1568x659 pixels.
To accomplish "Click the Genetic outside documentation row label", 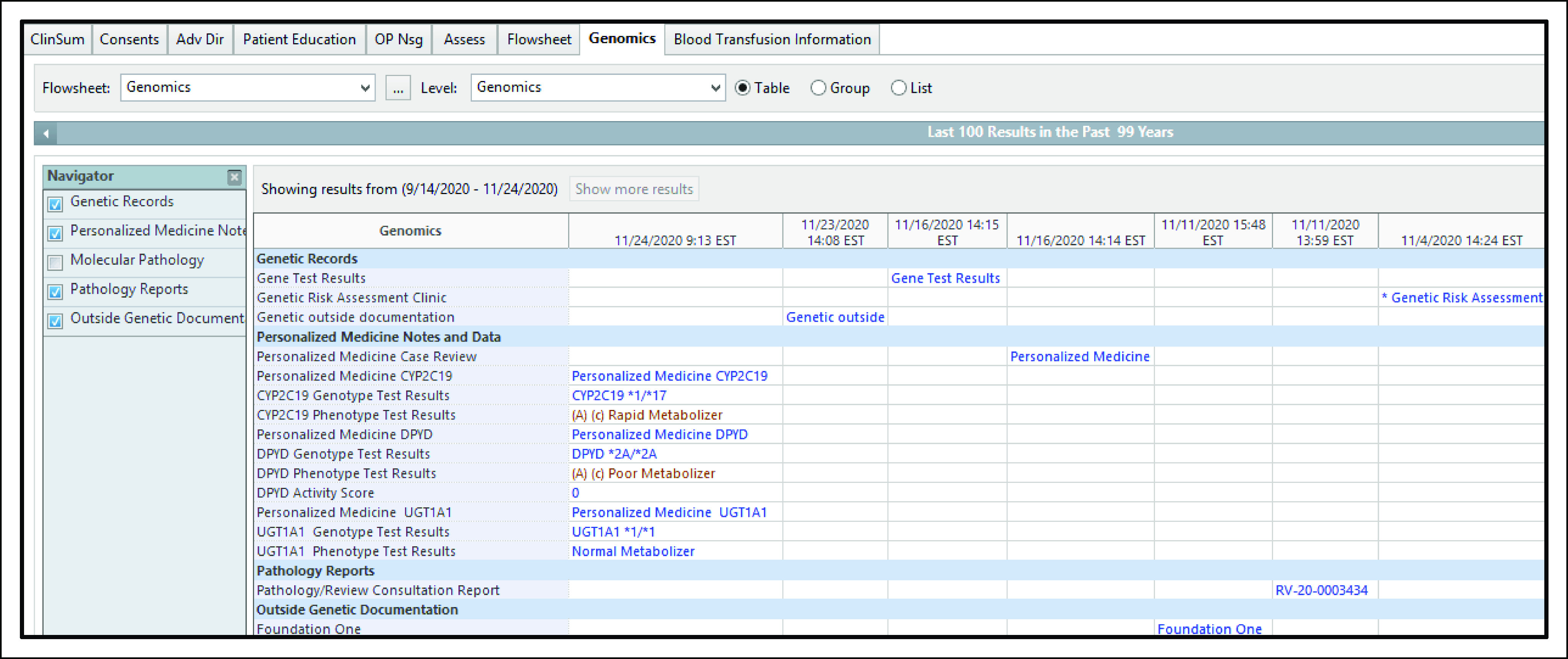I will (355, 317).
